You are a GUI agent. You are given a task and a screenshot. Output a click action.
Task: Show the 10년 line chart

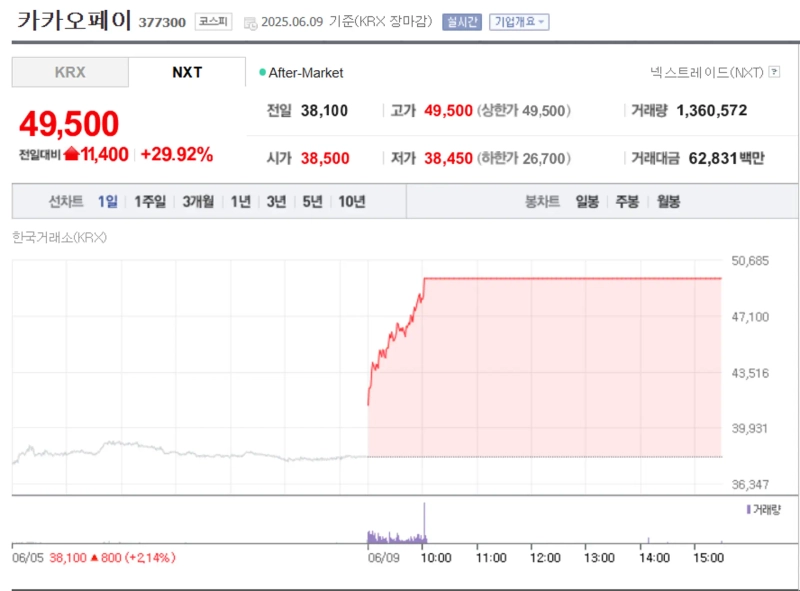click(x=351, y=201)
